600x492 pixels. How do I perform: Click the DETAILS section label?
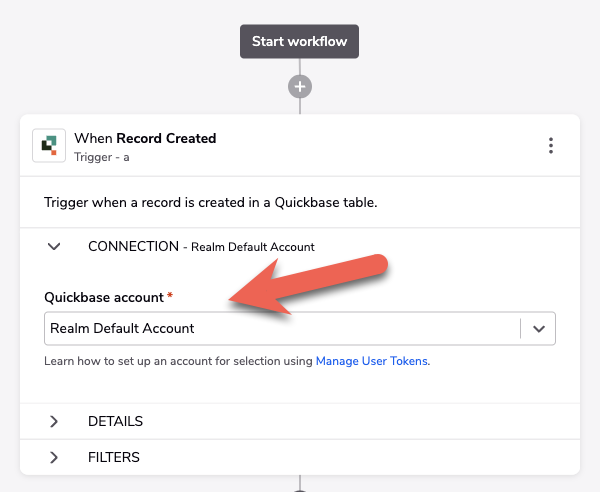point(115,421)
